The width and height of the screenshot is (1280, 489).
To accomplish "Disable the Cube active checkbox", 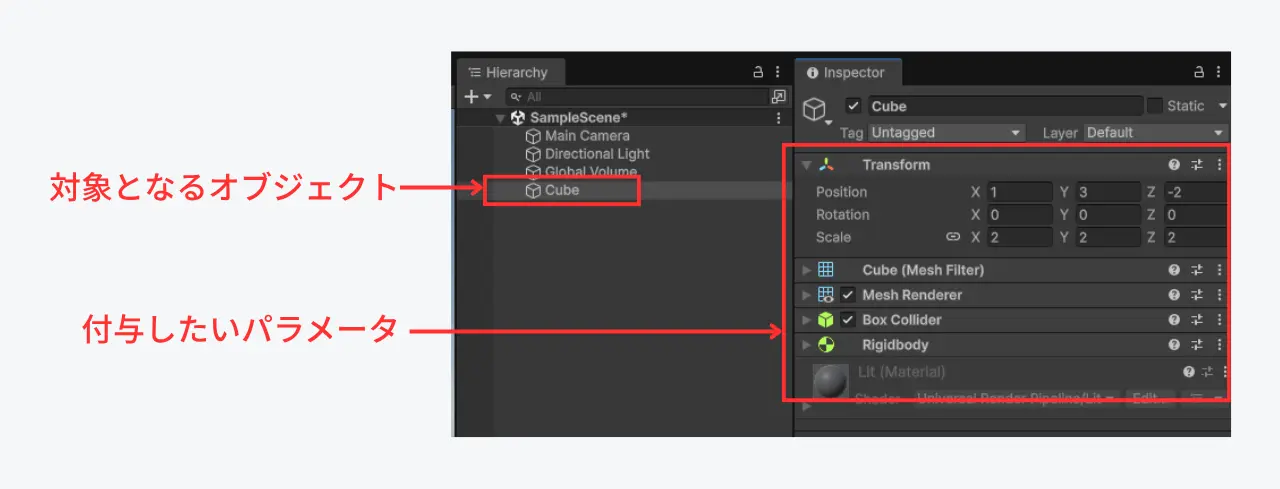I will coord(853,106).
